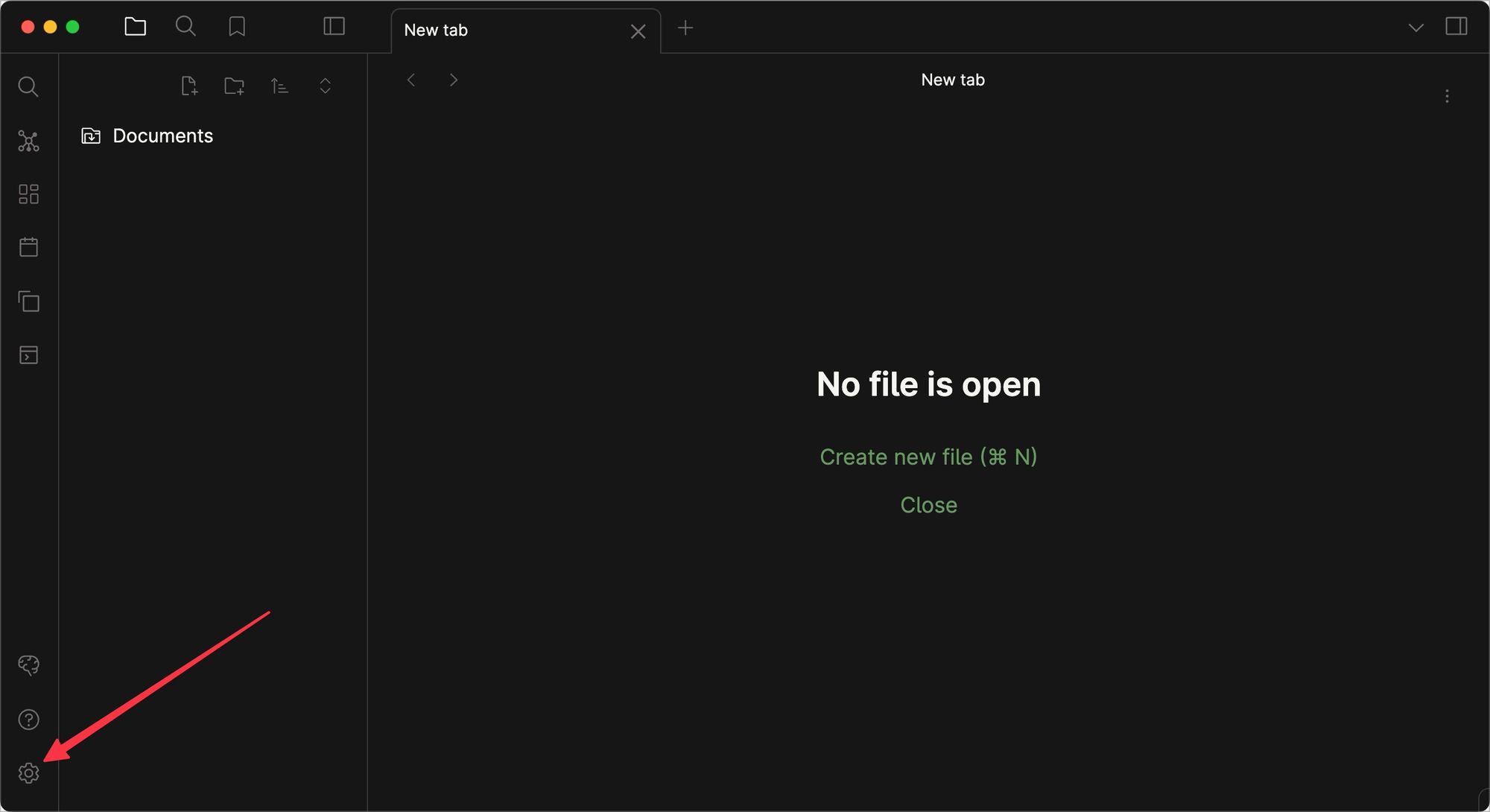Create a new note in the sidebar
This screenshot has height=812, width=1490.
(189, 86)
